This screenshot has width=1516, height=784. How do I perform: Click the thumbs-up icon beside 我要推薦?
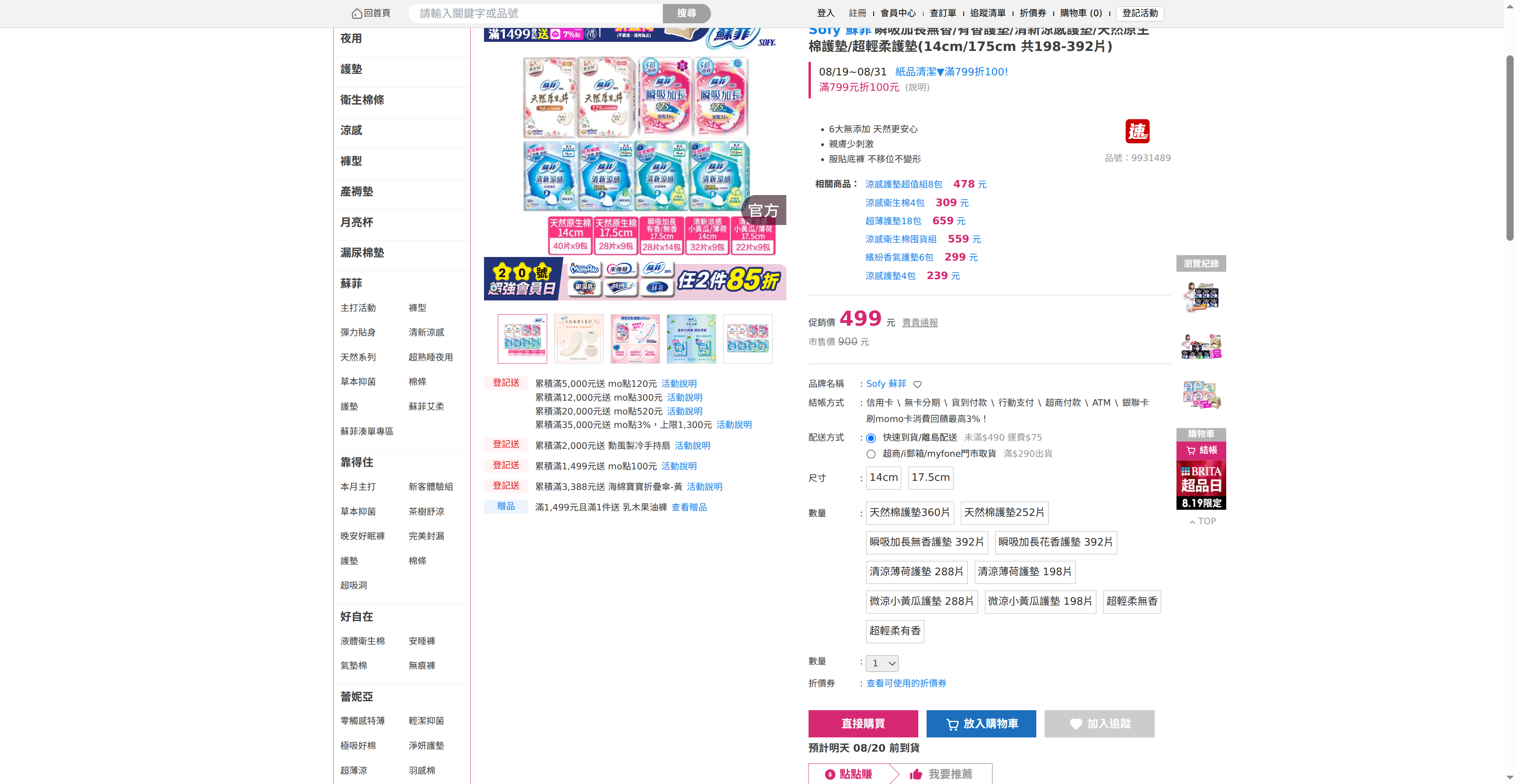(x=916, y=774)
